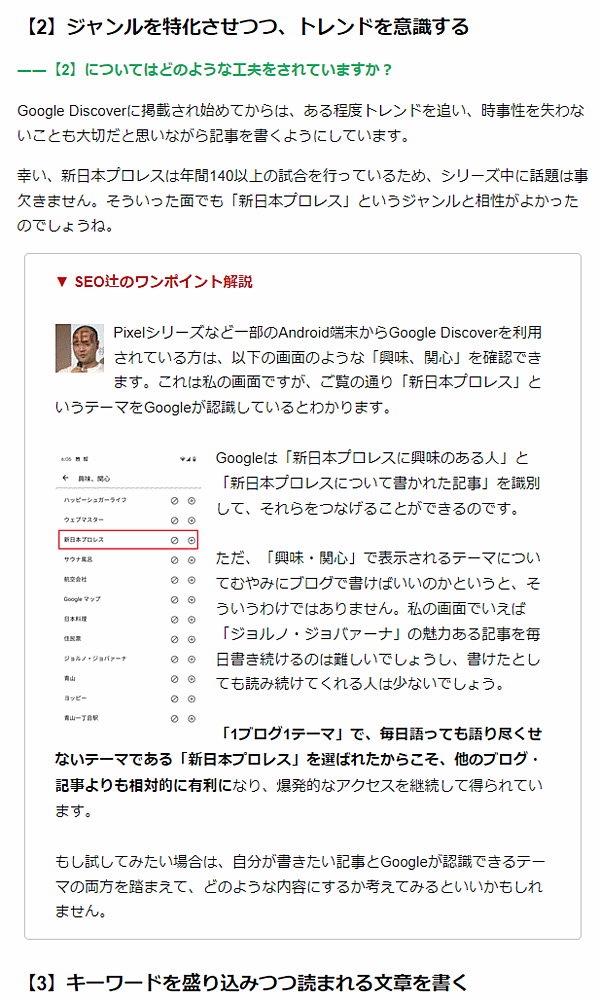The height and width of the screenshot is (1002, 600).
Task: Click the 日本料理 list label
Action: coord(75,619)
